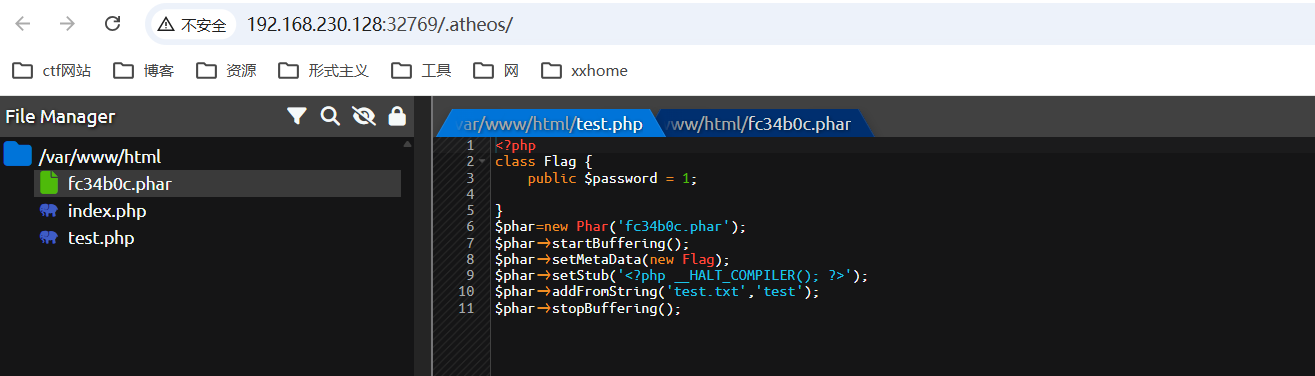
Task: Place cursor on 'class Flag {' line
Action: click(x=544, y=161)
